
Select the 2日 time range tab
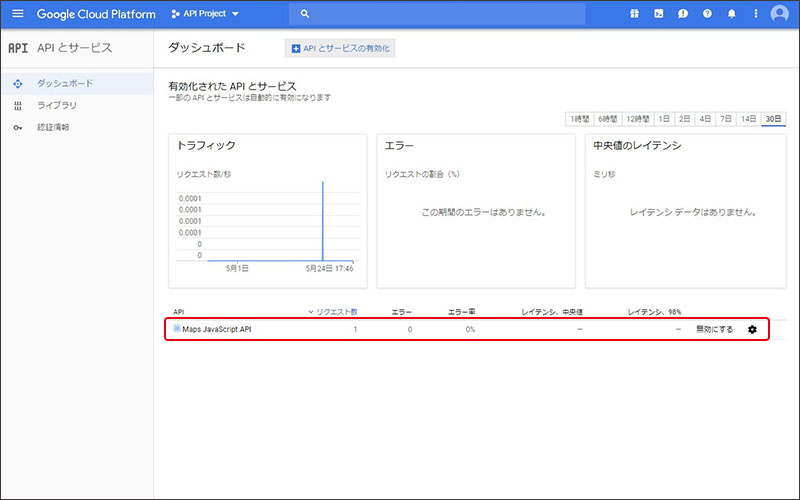(x=685, y=119)
